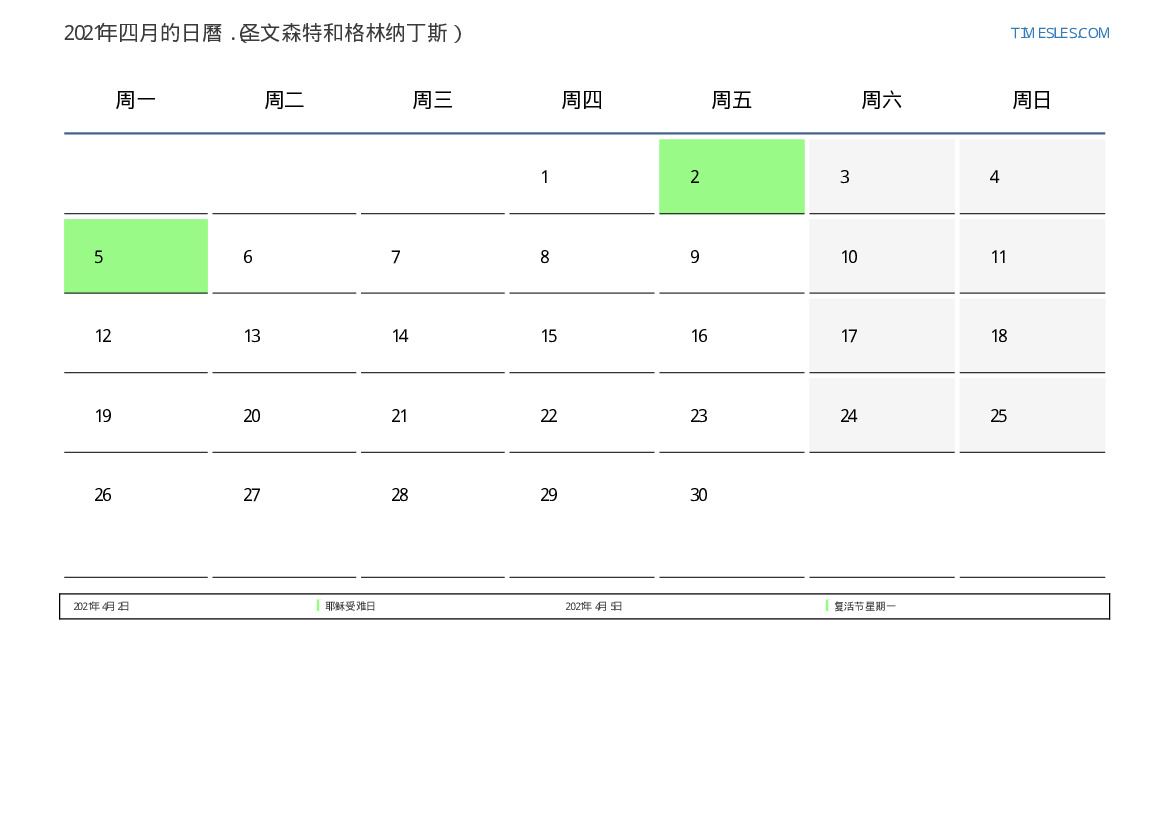Select day 11 on the calendar
This screenshot has width=1169, height=827.
(1032, 257)
